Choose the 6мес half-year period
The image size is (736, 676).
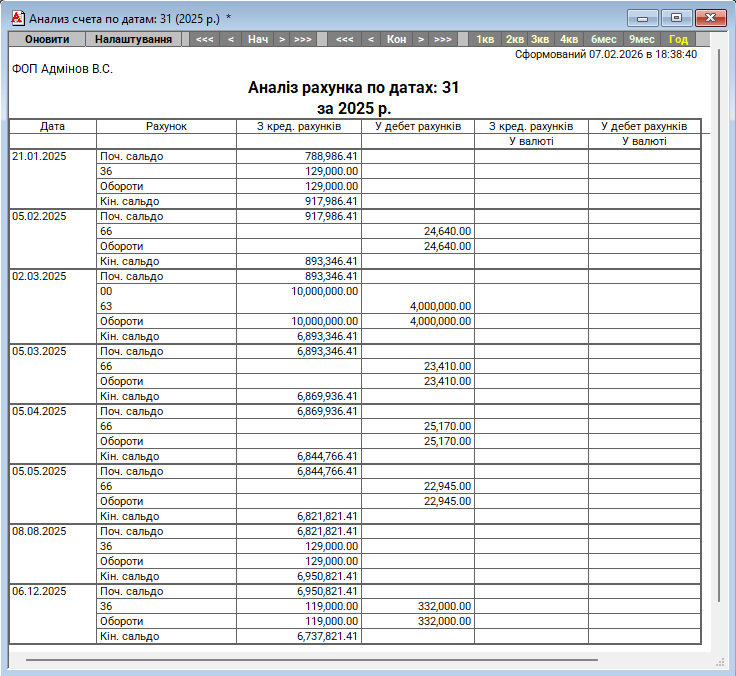point(603,39)
